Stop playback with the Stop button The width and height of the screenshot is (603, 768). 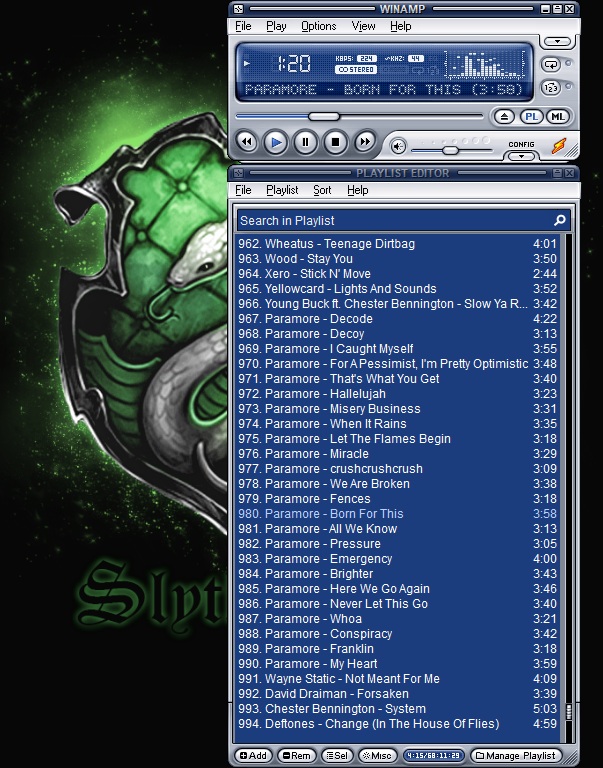point(336,142)
